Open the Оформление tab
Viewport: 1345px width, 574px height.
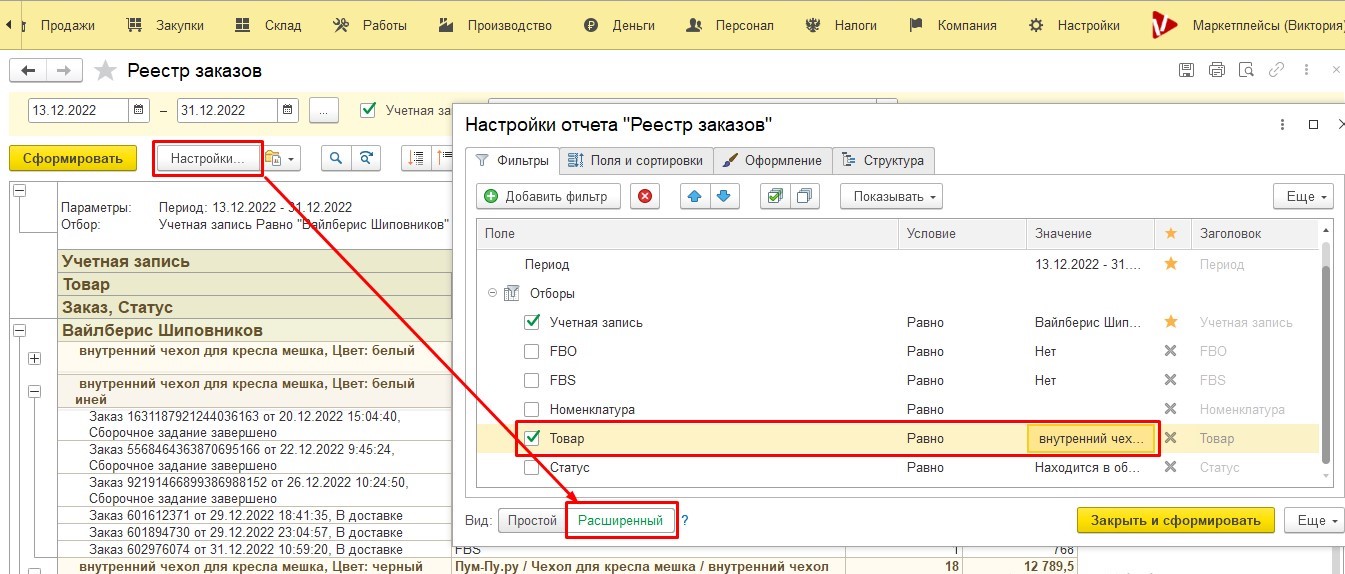772,160
